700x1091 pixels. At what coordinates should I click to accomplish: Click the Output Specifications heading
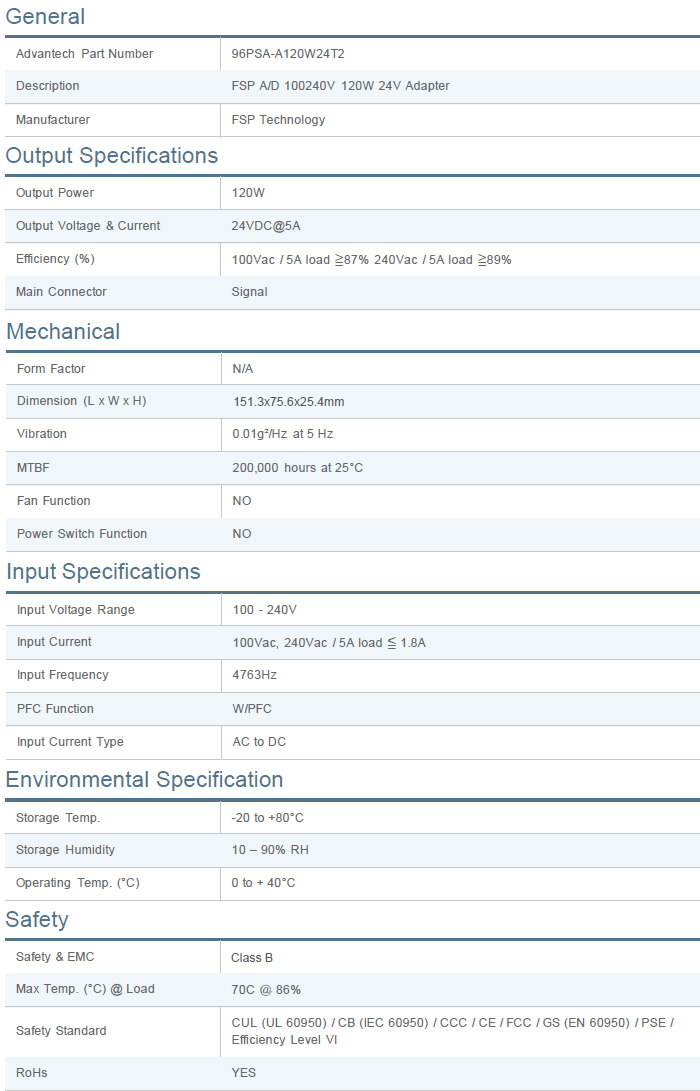pyautogui.click(x=112, y=156)
